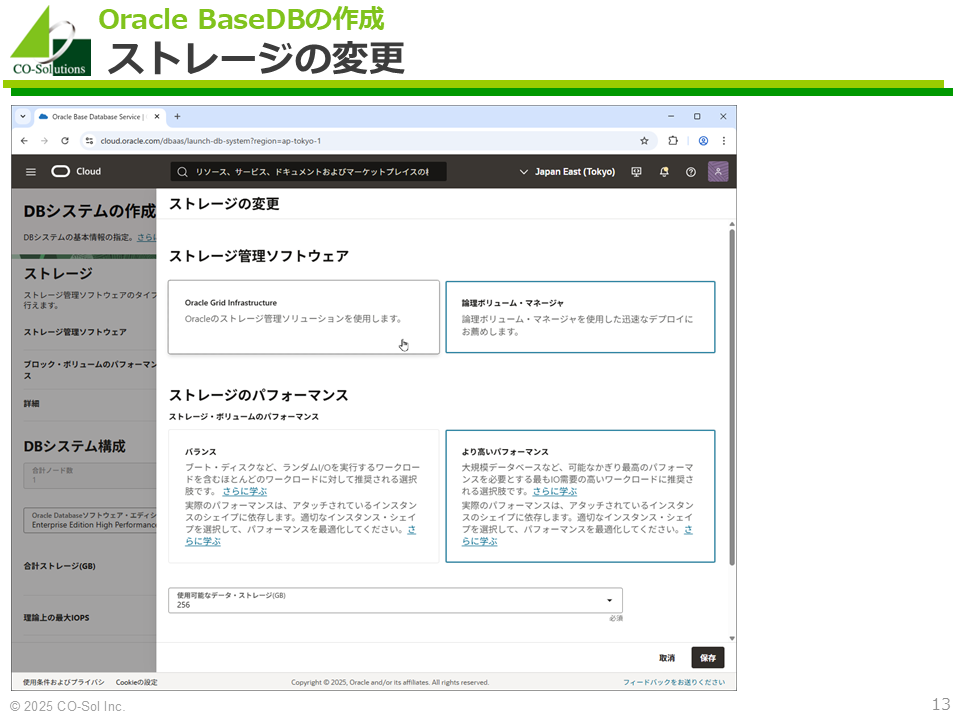The height and width of the screenshot is (720, 960).
Task: Open the フィードバックをお送りください link
Action: (x=674, y=682)
